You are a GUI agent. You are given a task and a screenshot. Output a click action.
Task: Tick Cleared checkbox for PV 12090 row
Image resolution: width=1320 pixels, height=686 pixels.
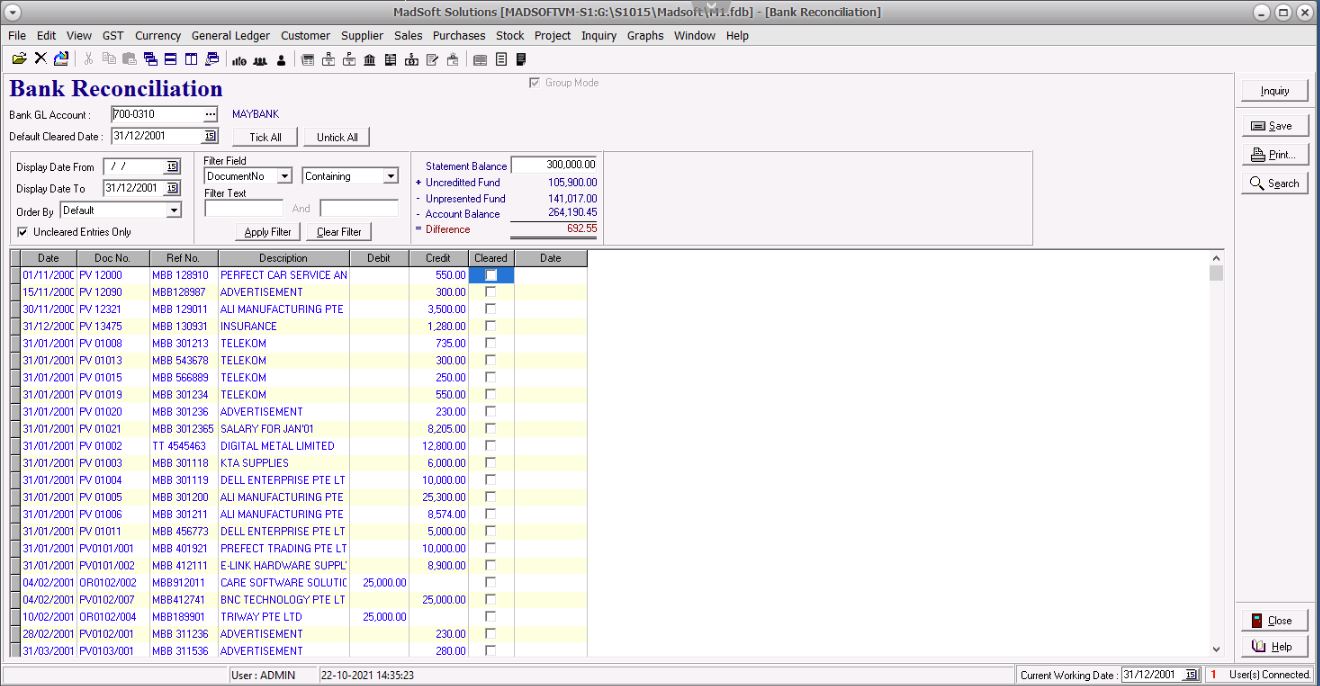[490, 292]
